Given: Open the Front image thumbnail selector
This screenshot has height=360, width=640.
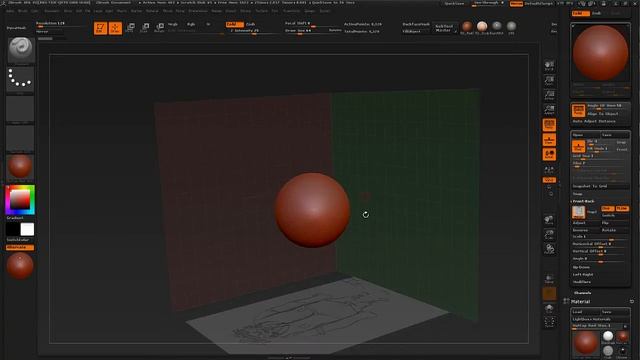Looking at the screenshot, I should tap(578, 212).
